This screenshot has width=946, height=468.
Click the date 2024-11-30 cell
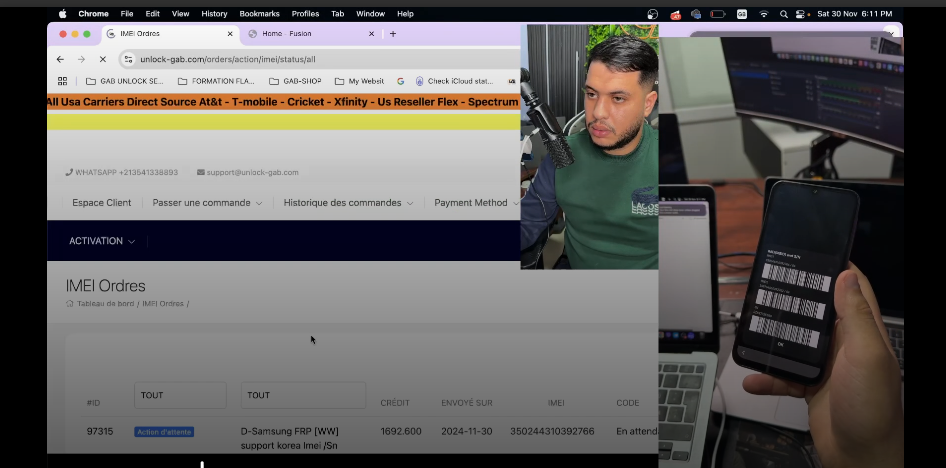coord(466,432)
